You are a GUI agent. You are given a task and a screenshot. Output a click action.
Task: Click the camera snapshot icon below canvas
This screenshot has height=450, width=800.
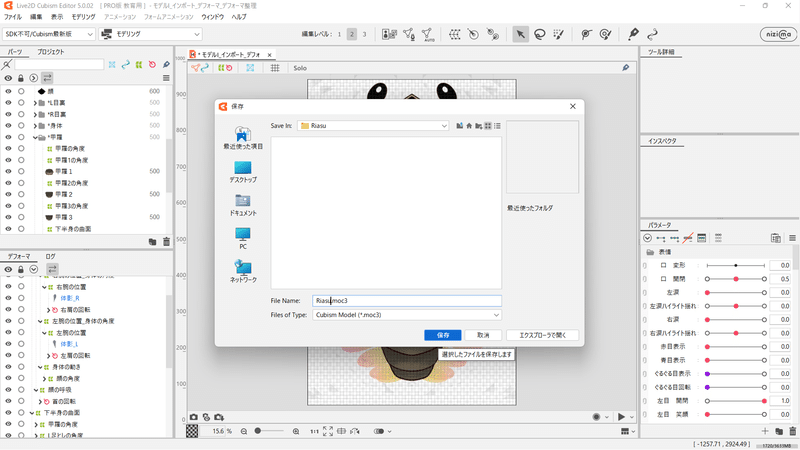coord(194,417)
